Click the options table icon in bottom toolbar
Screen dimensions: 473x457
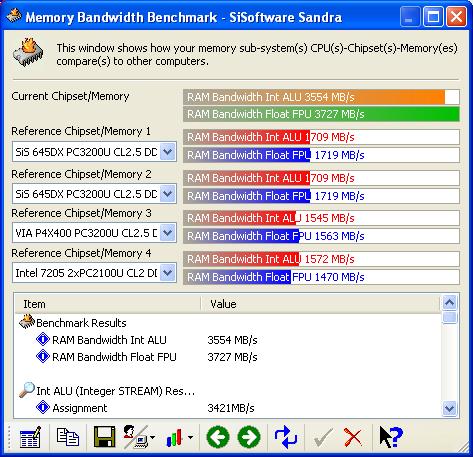30,437
